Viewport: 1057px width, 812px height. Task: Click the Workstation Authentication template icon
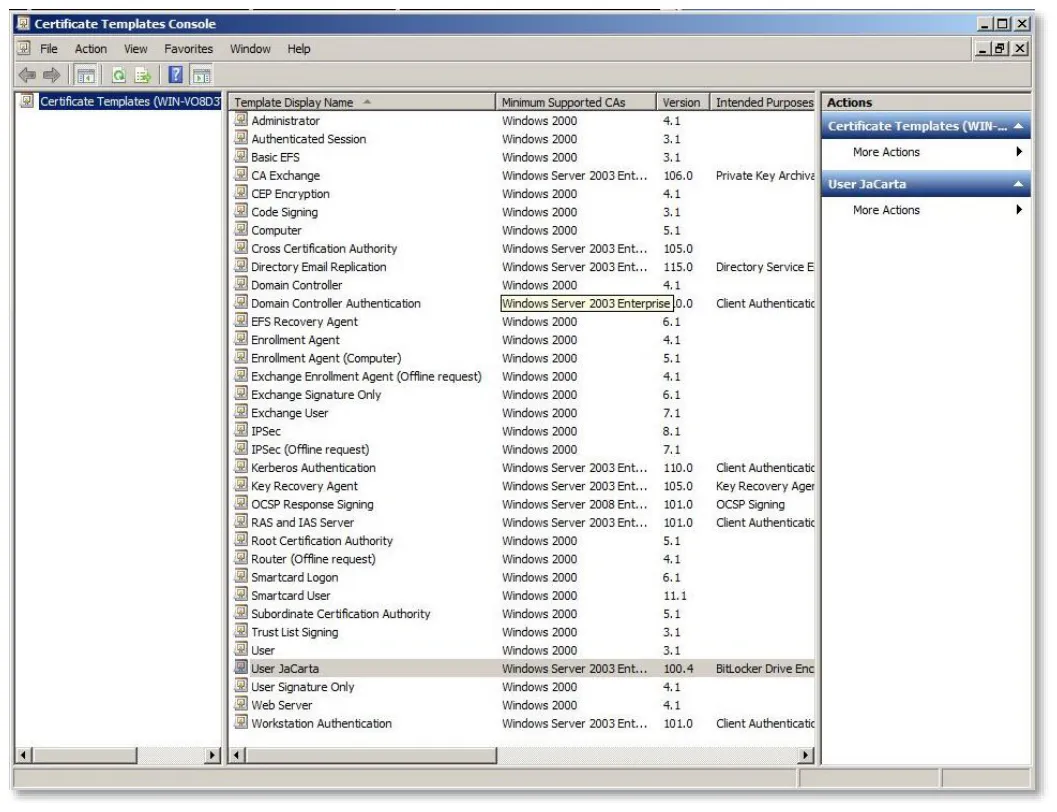(241, 722)
